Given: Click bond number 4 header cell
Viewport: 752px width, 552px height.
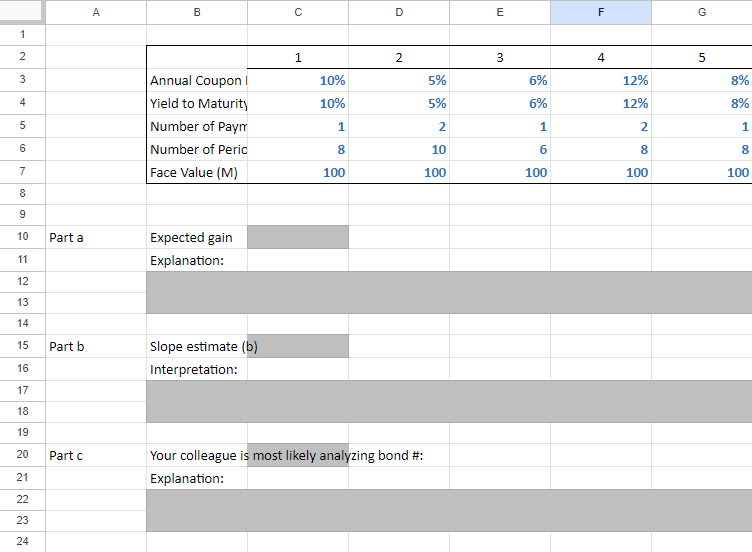Looking at the screenshot, I should pos(600,58).
